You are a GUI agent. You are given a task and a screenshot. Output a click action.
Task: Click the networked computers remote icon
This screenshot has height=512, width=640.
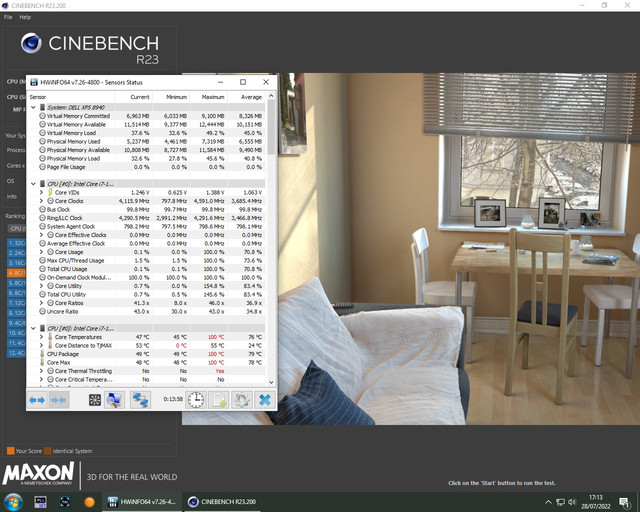[x=140, y=400]
